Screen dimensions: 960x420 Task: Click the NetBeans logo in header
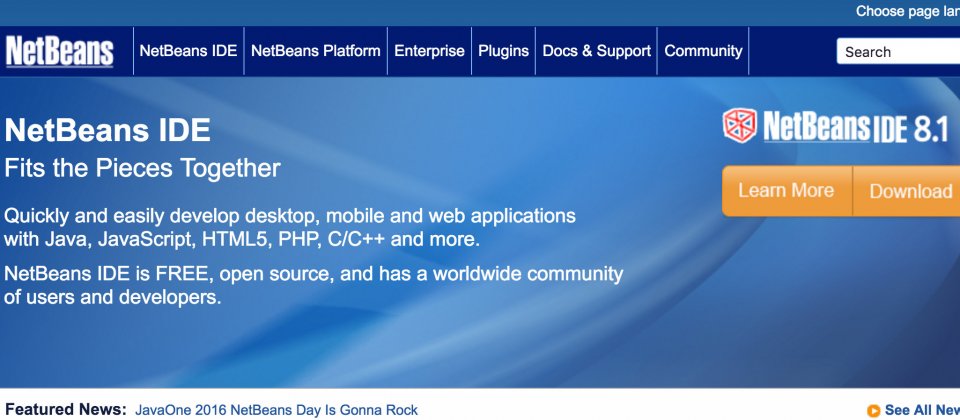(59, 51)
